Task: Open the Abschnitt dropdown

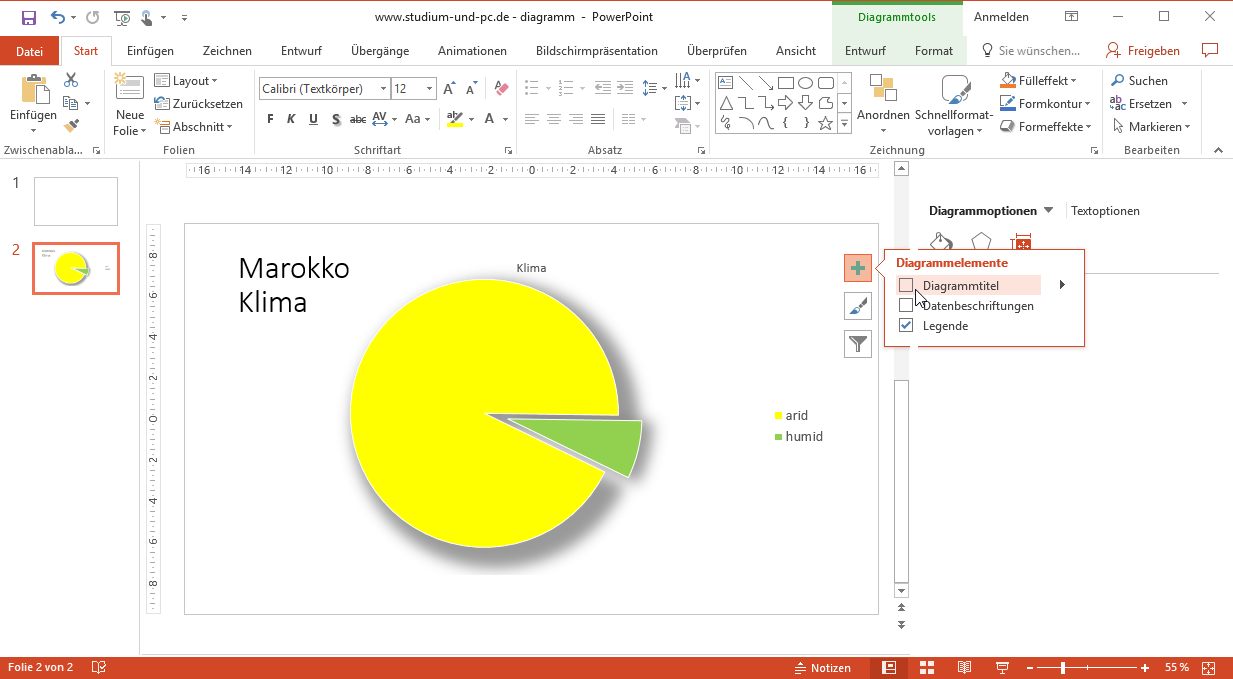Action: 193,126
